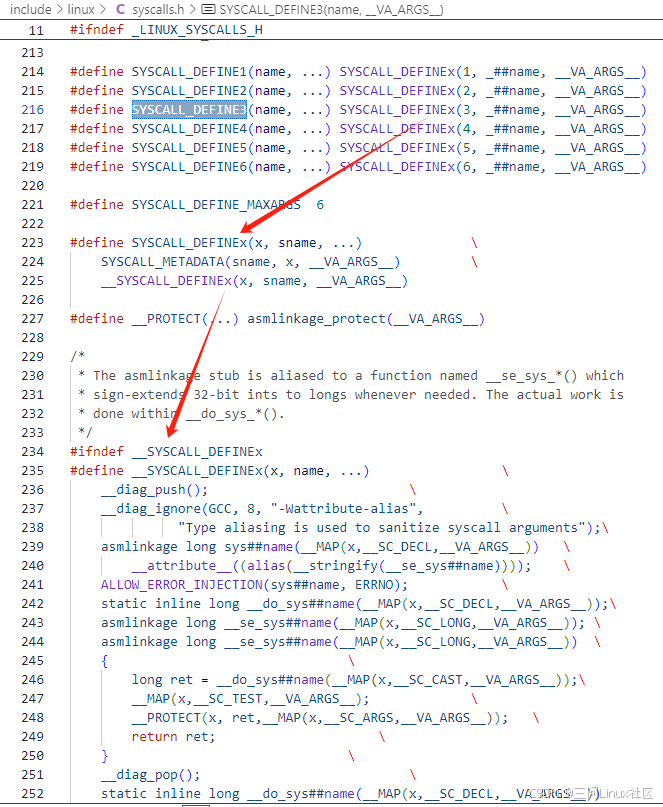Select the syscalls.h breadcrumb file
This screenshot has width=663, height=807.
click(158, 9)
